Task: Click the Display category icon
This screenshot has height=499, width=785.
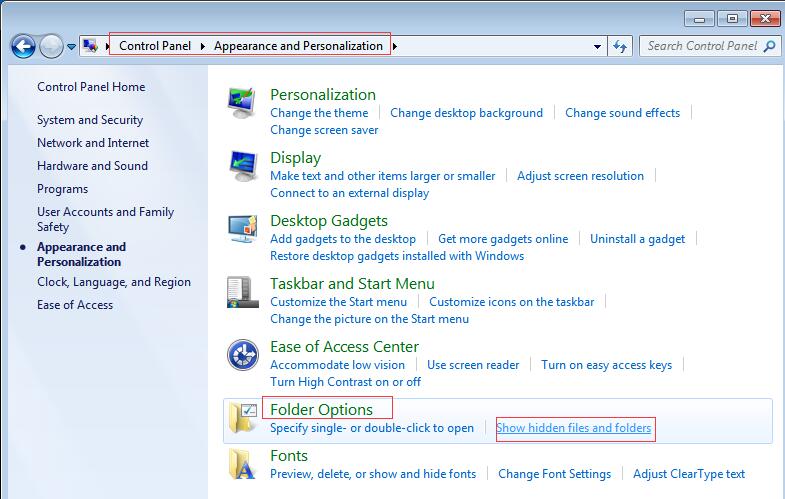Action: click(243, 166)
